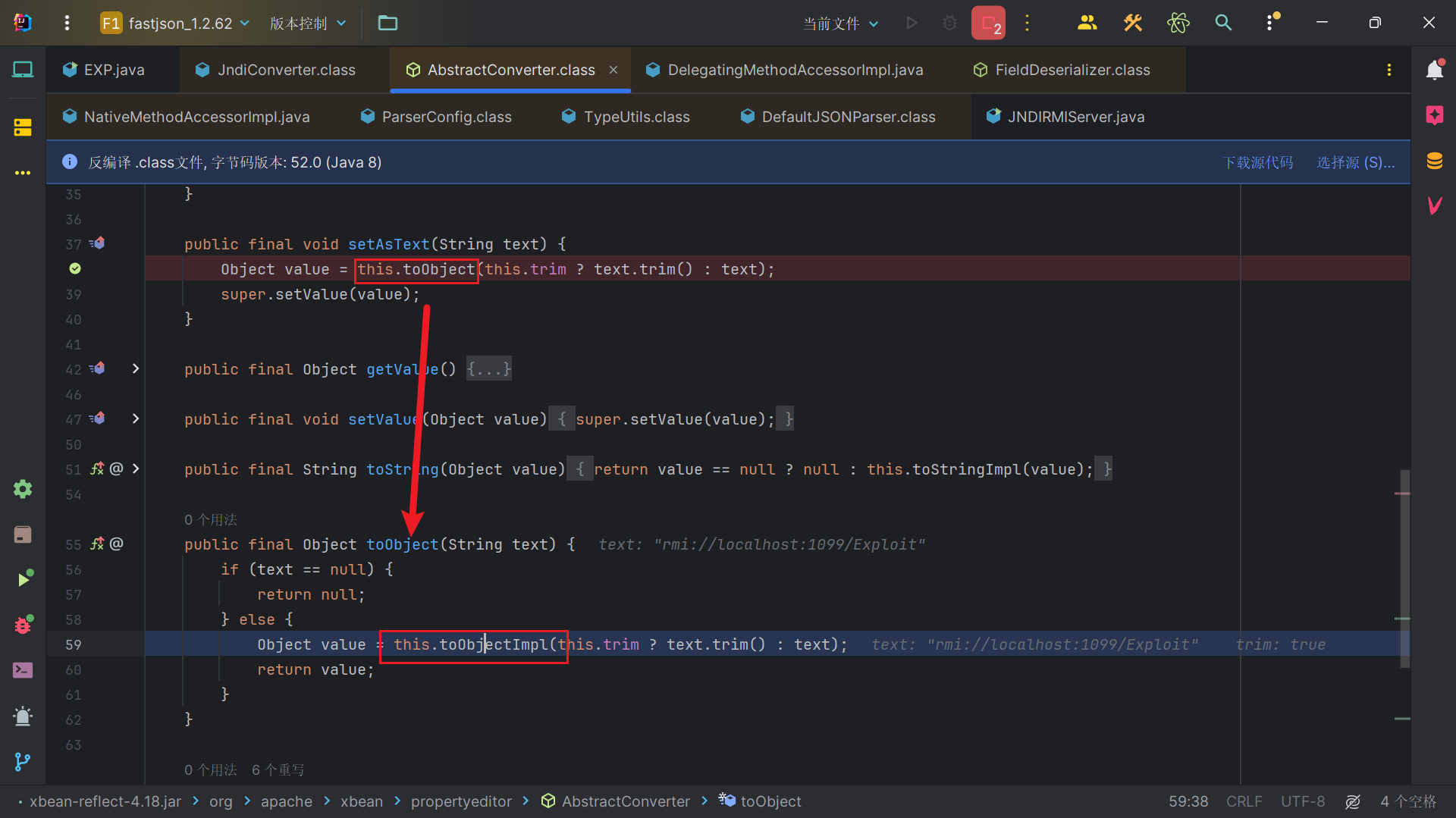This screenshot has width=1456, height=818.
Task: Open the Problems alarm tool window
Action: pyautogui.click(x=23, y=716)
